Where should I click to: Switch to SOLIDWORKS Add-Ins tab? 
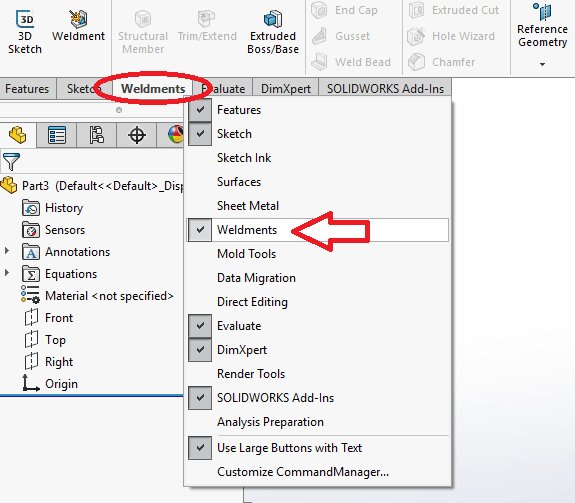385,89
